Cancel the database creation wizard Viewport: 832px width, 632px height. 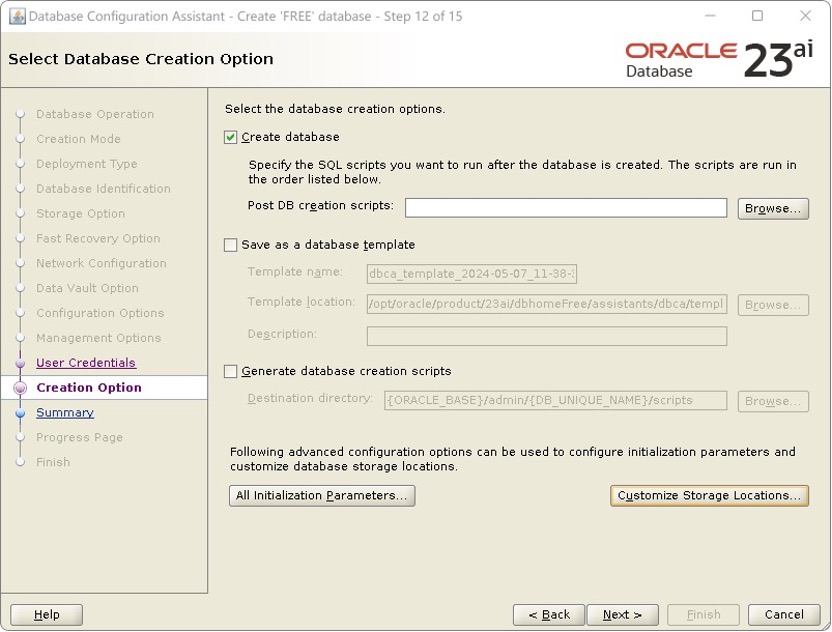(x=784, y=614)
